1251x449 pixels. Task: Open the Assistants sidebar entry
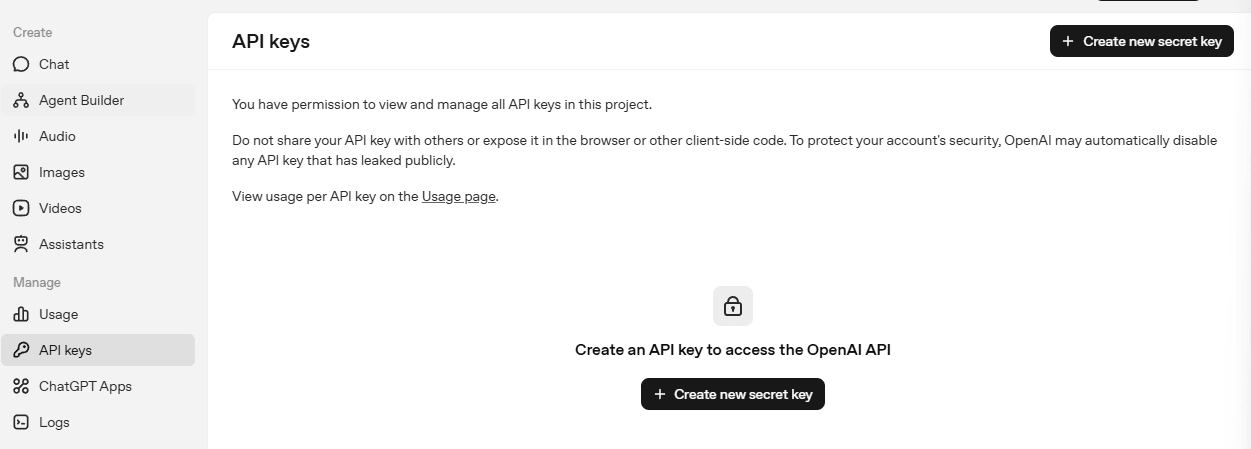point(71,244)
